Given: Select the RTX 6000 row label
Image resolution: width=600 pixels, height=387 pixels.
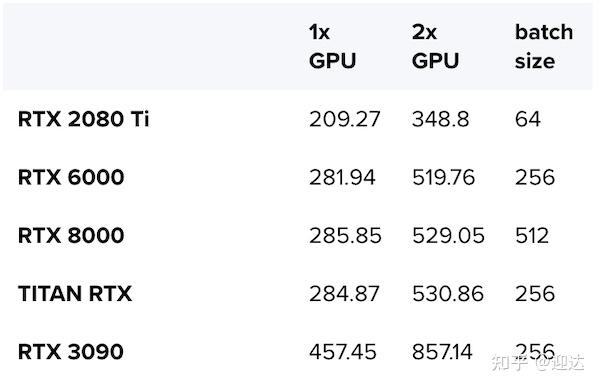Looking at the screenshot, I should coord(71,177).
